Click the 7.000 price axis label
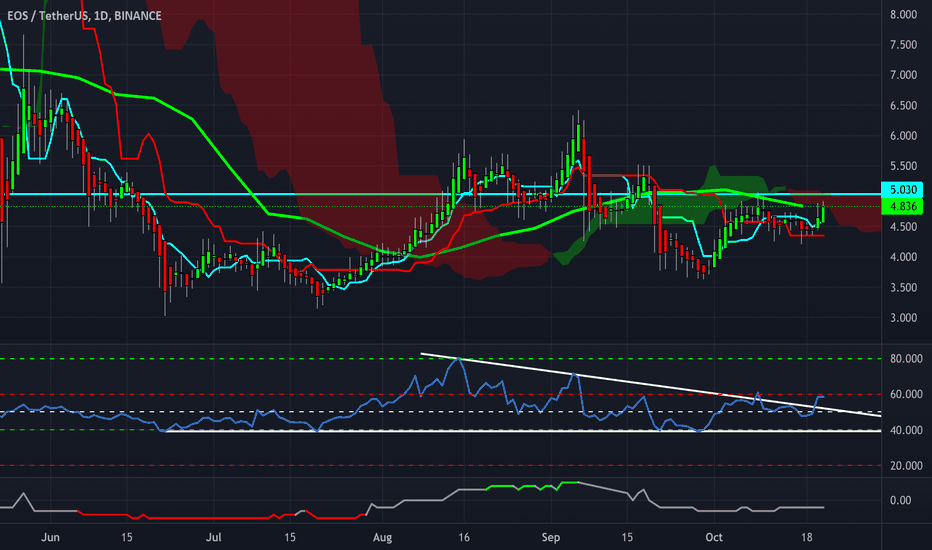This screenshot has height=550, width=932. pyautogui.click(x=903, y=75)
